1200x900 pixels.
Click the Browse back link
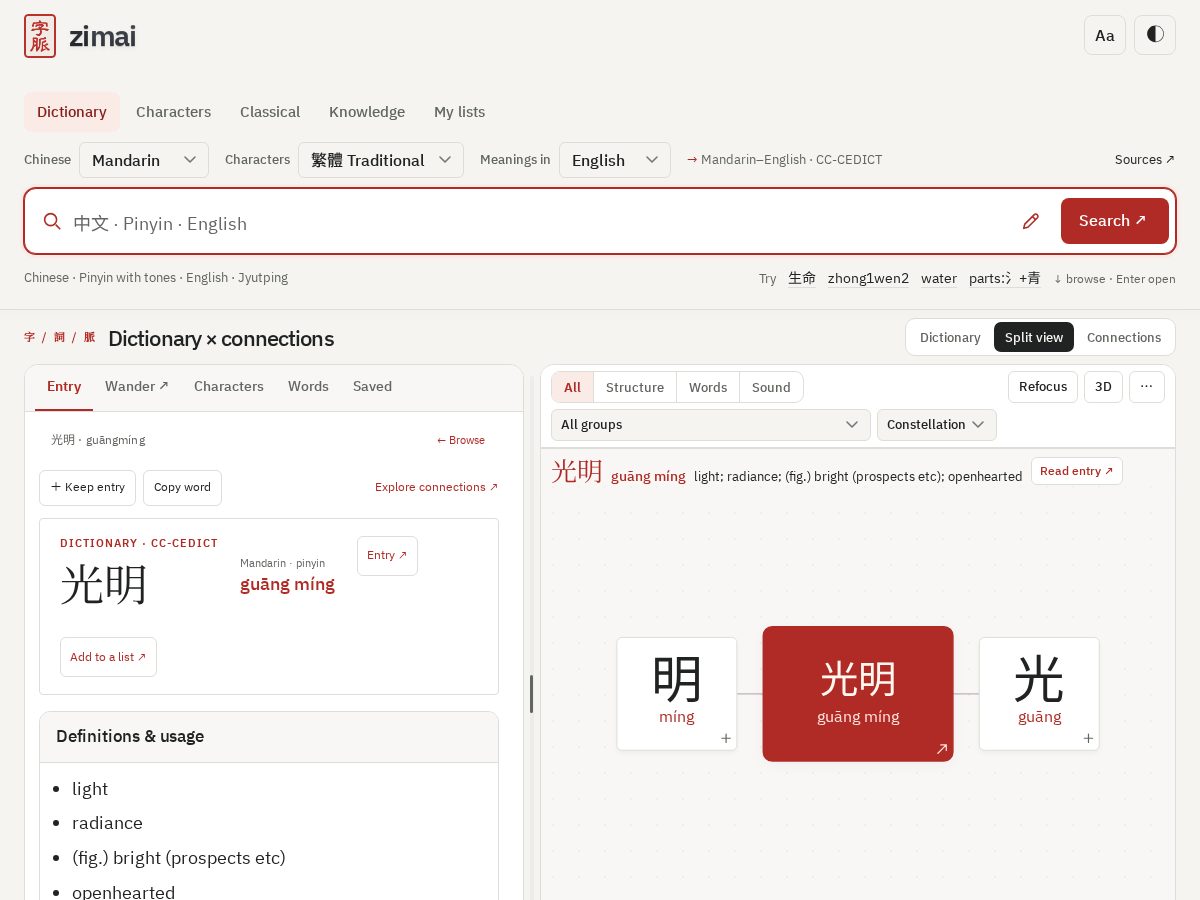click(461, 440)
